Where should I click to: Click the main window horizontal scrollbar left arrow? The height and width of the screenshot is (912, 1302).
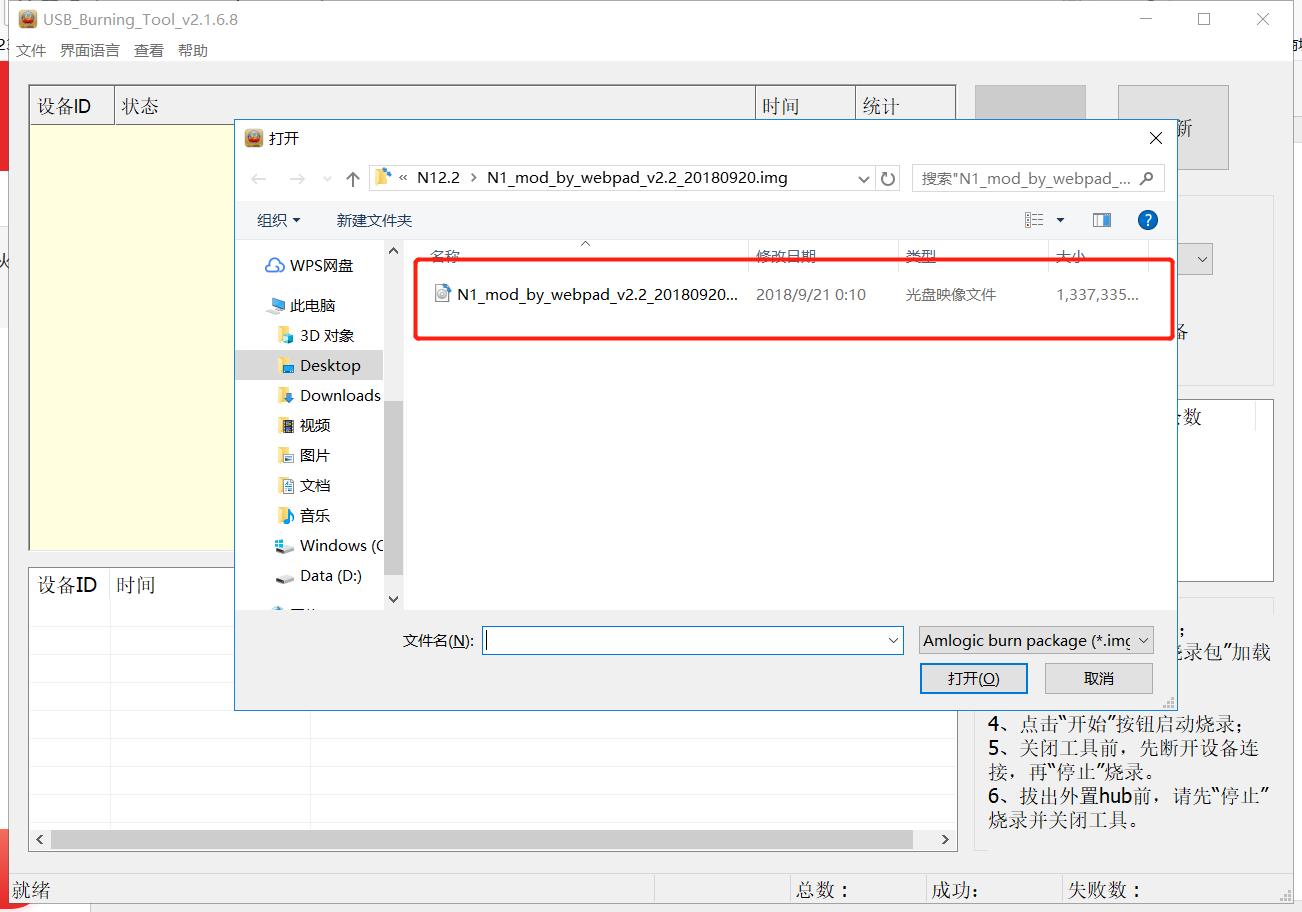tap(40, 840)
